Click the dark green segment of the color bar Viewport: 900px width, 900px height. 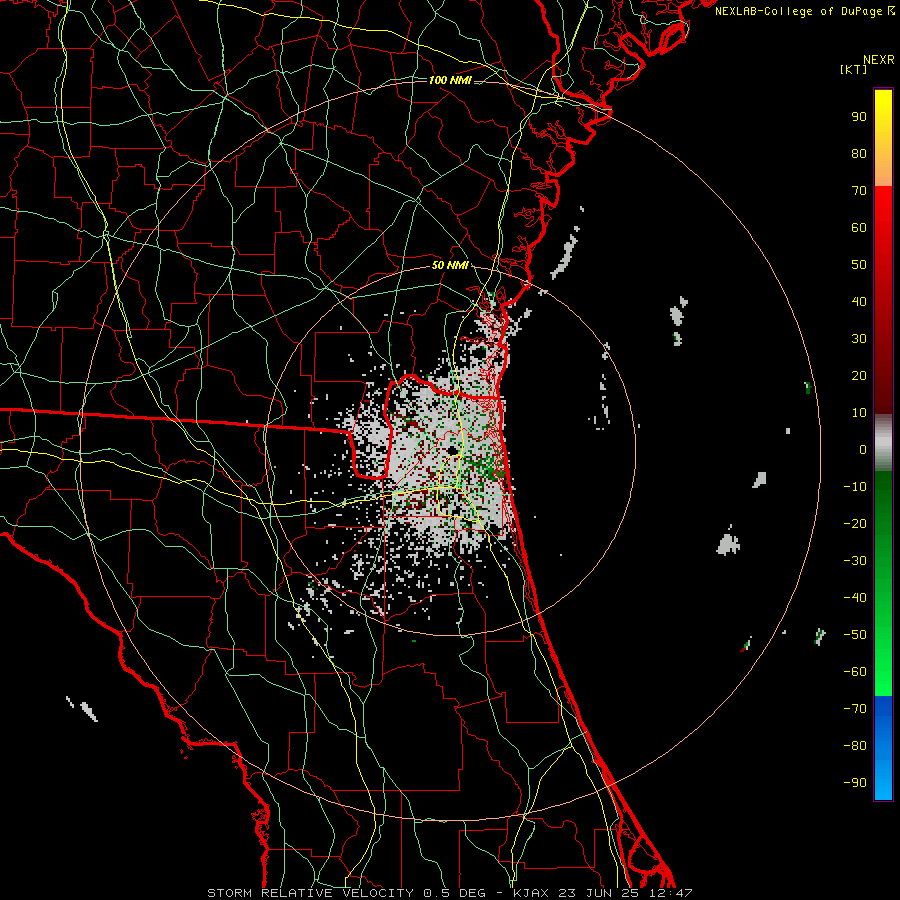tap(883, 499)
